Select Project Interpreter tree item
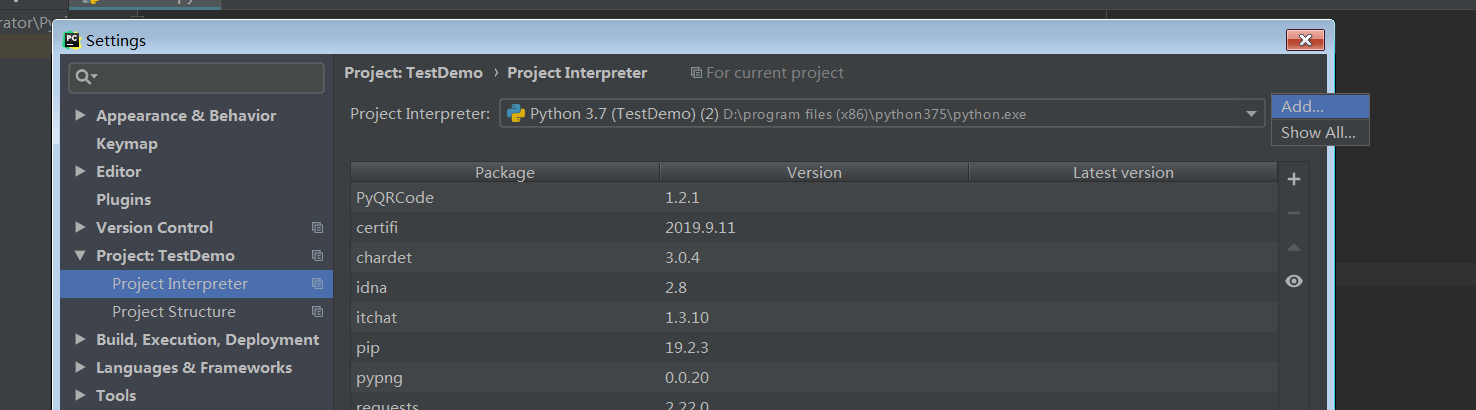 click(x=196, y=284)
